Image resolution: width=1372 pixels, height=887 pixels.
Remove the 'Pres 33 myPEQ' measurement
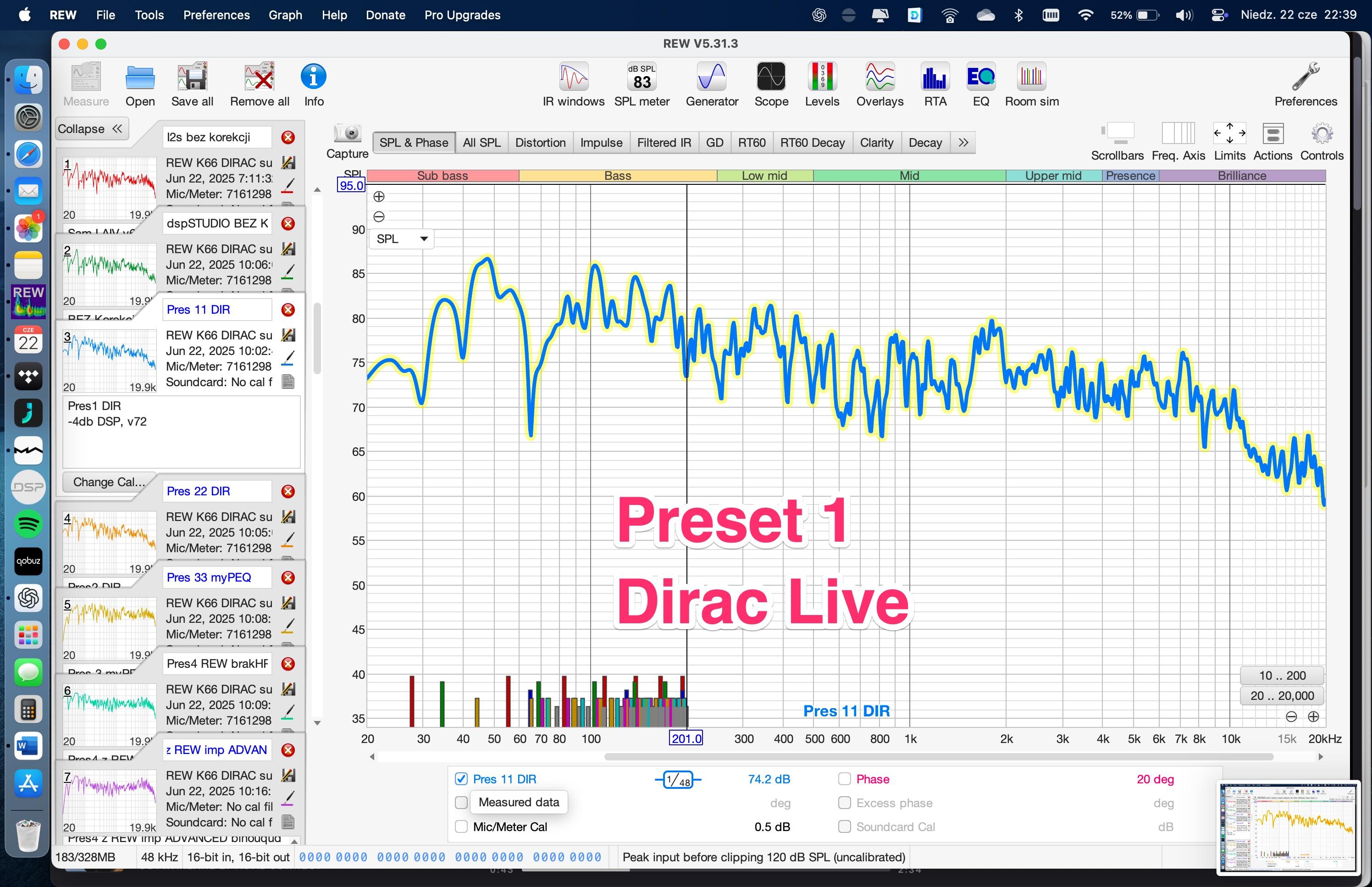[x=288, y=578]
